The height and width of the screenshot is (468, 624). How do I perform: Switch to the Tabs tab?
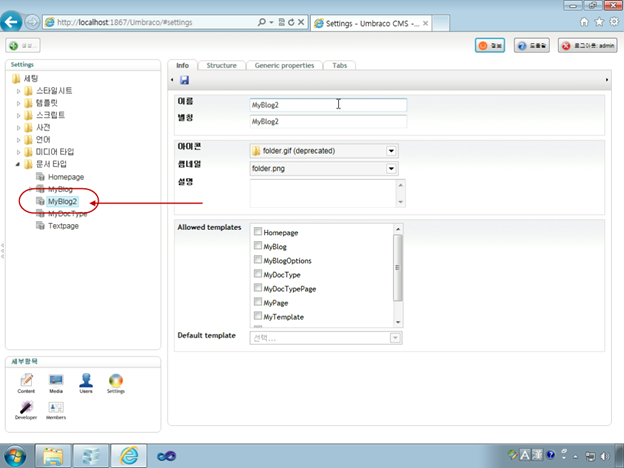pyautogui.click(x=339, y=65)
